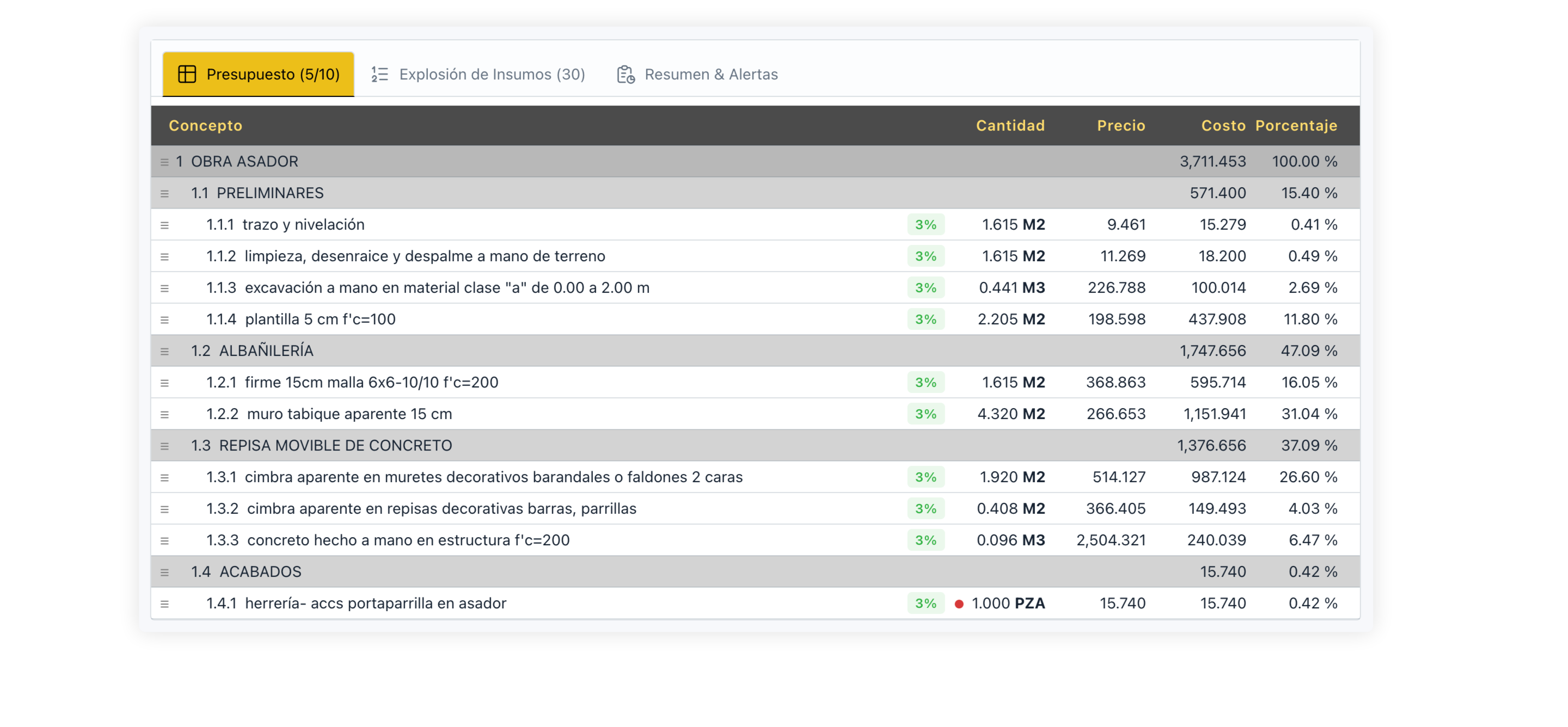Click the drag handle for REPISA MOVIBLE DE CONCRETO

pos(164,446)
